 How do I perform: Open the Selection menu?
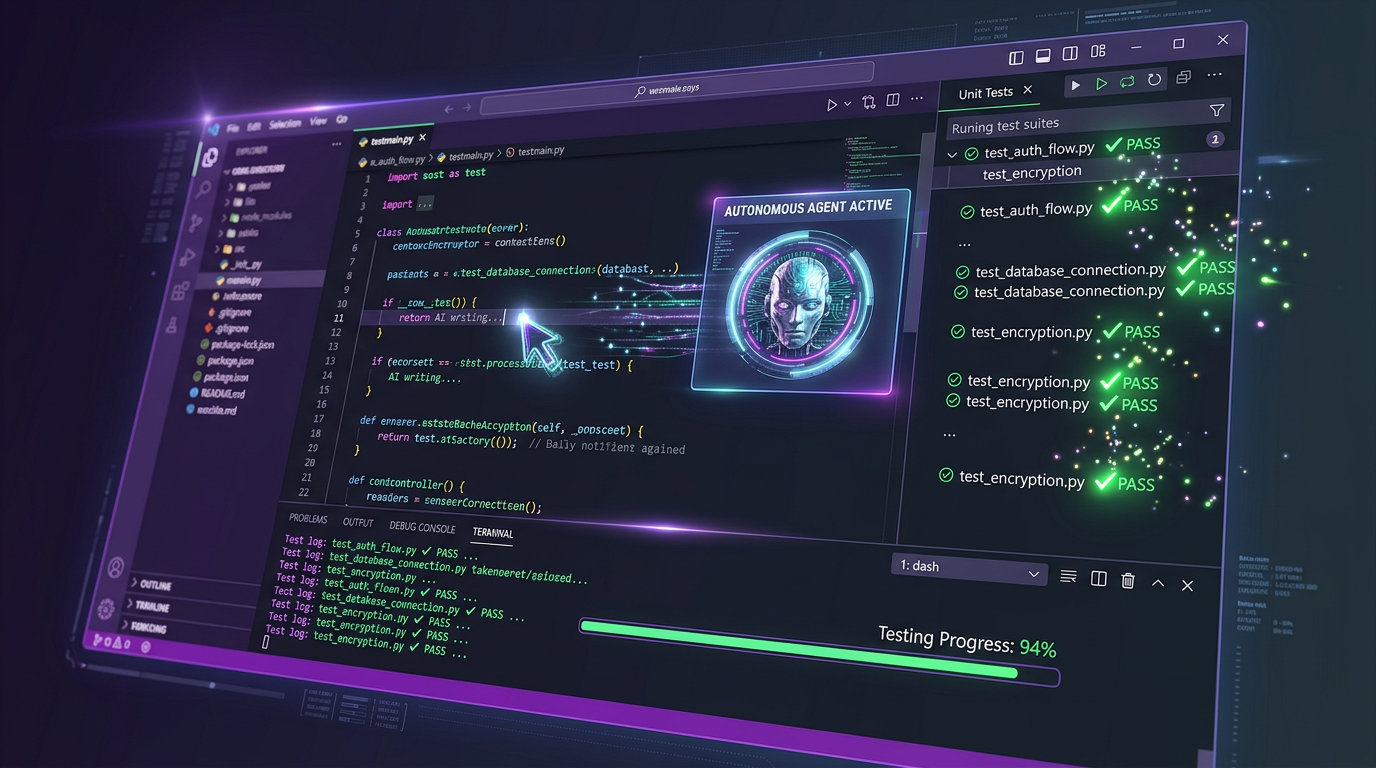285,124
